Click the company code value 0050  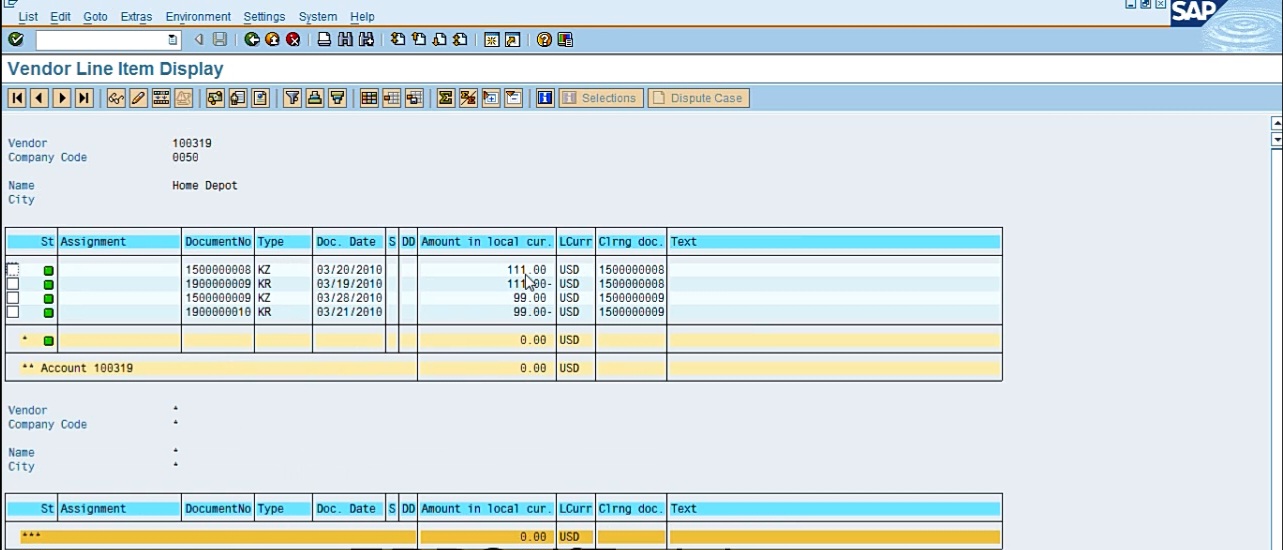point(185,157)
